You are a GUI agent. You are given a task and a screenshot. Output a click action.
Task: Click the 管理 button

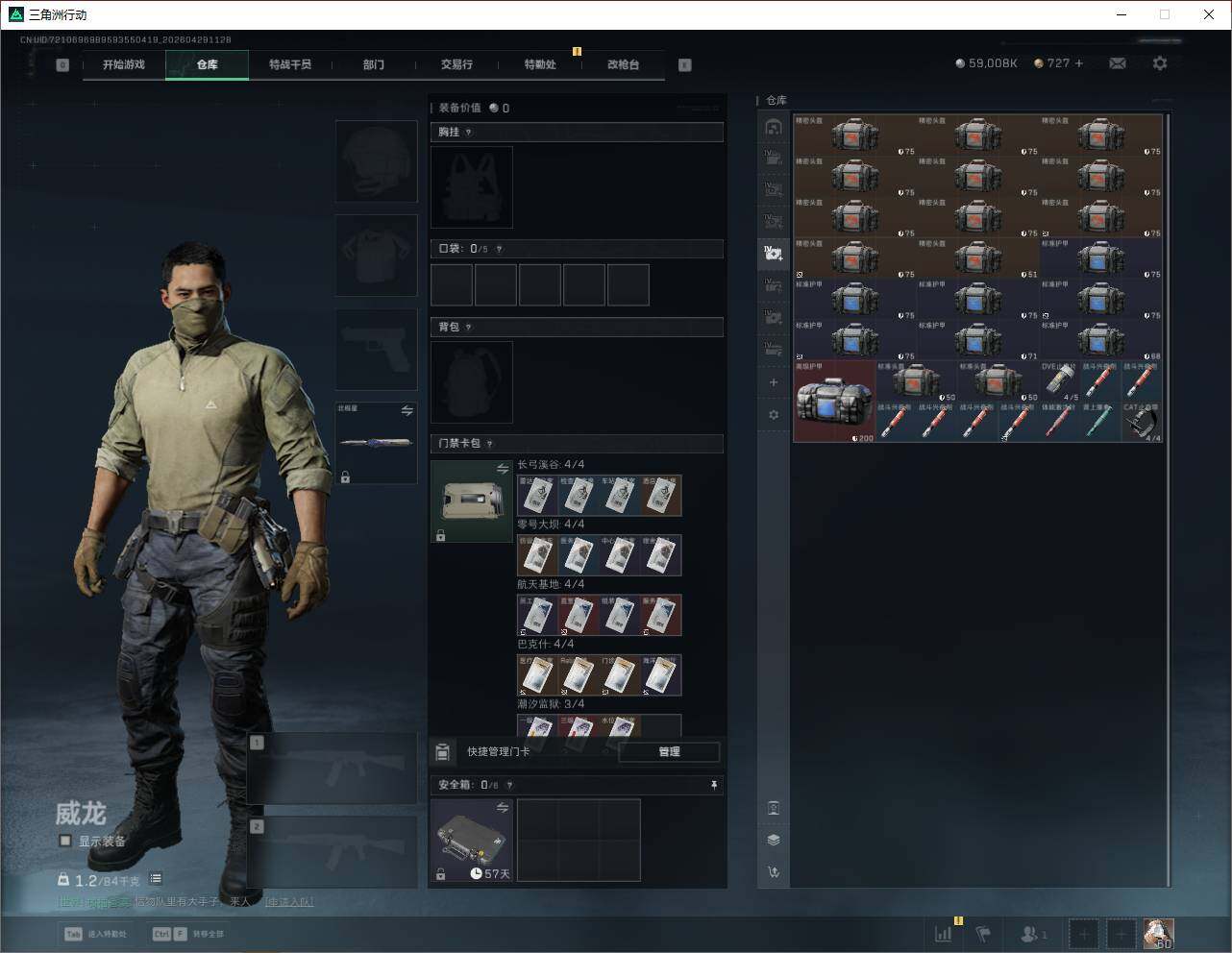(669, 752)
